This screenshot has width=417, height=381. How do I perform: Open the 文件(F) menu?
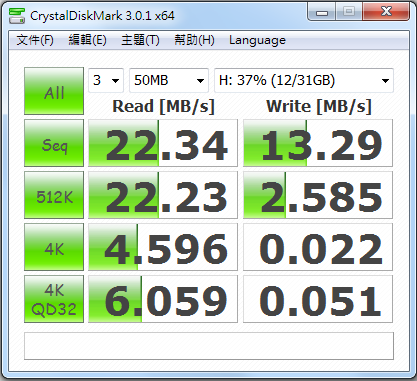coord(35,40)
